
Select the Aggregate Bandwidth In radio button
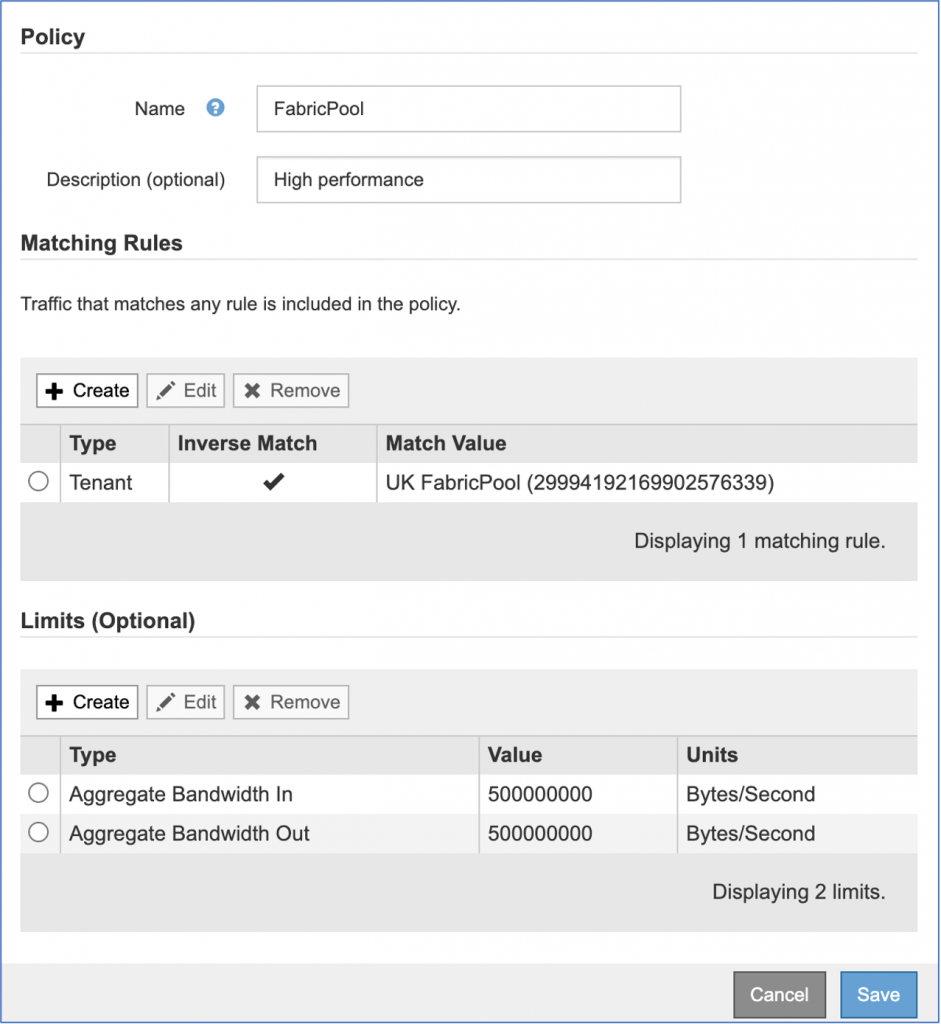[39, 794]
